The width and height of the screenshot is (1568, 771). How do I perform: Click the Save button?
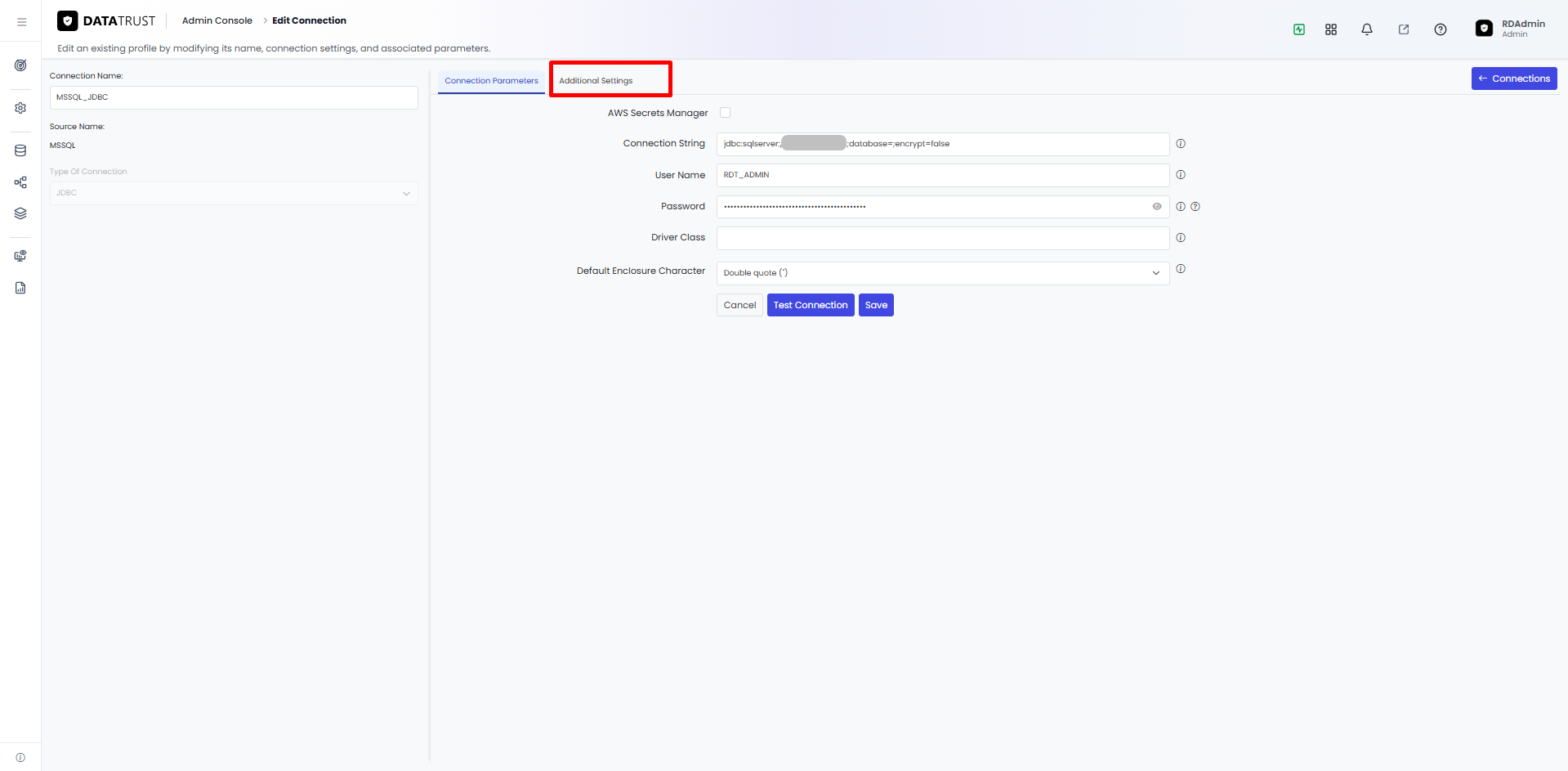(876, 305)
